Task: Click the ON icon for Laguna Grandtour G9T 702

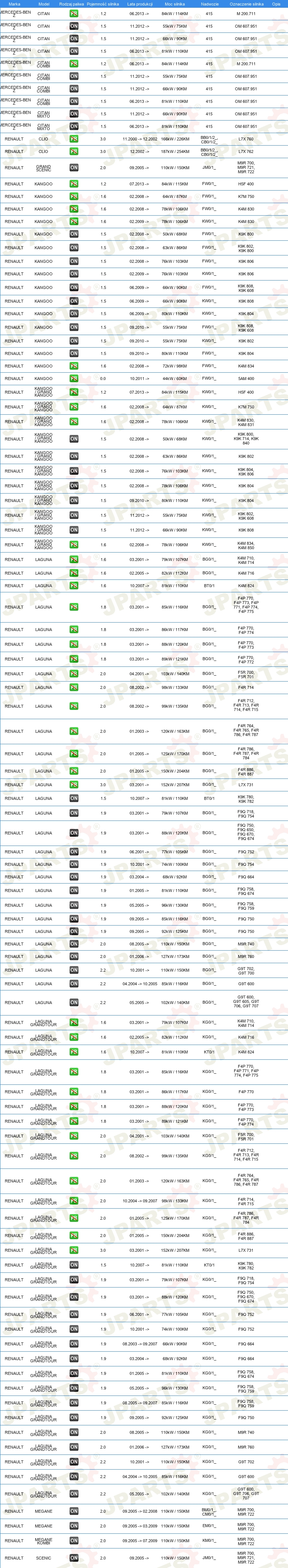Action: [x=74, y=1461]
